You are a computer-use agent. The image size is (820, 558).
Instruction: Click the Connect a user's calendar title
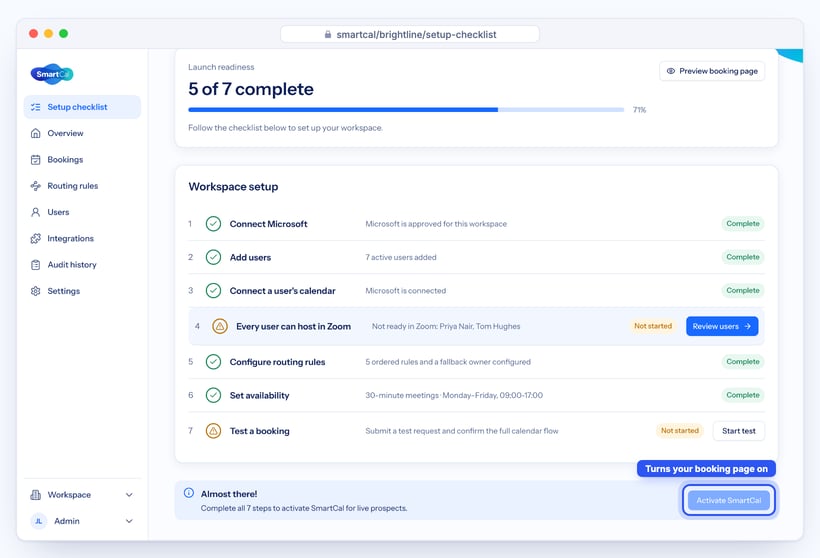pyautogui.click(x=282, y=291)
